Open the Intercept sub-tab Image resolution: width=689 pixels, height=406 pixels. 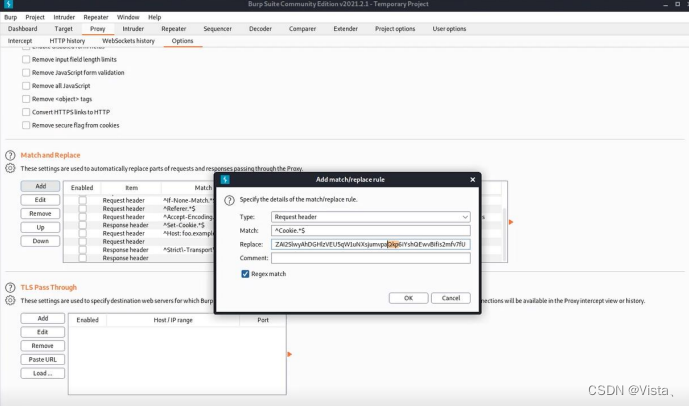point(20,40)
